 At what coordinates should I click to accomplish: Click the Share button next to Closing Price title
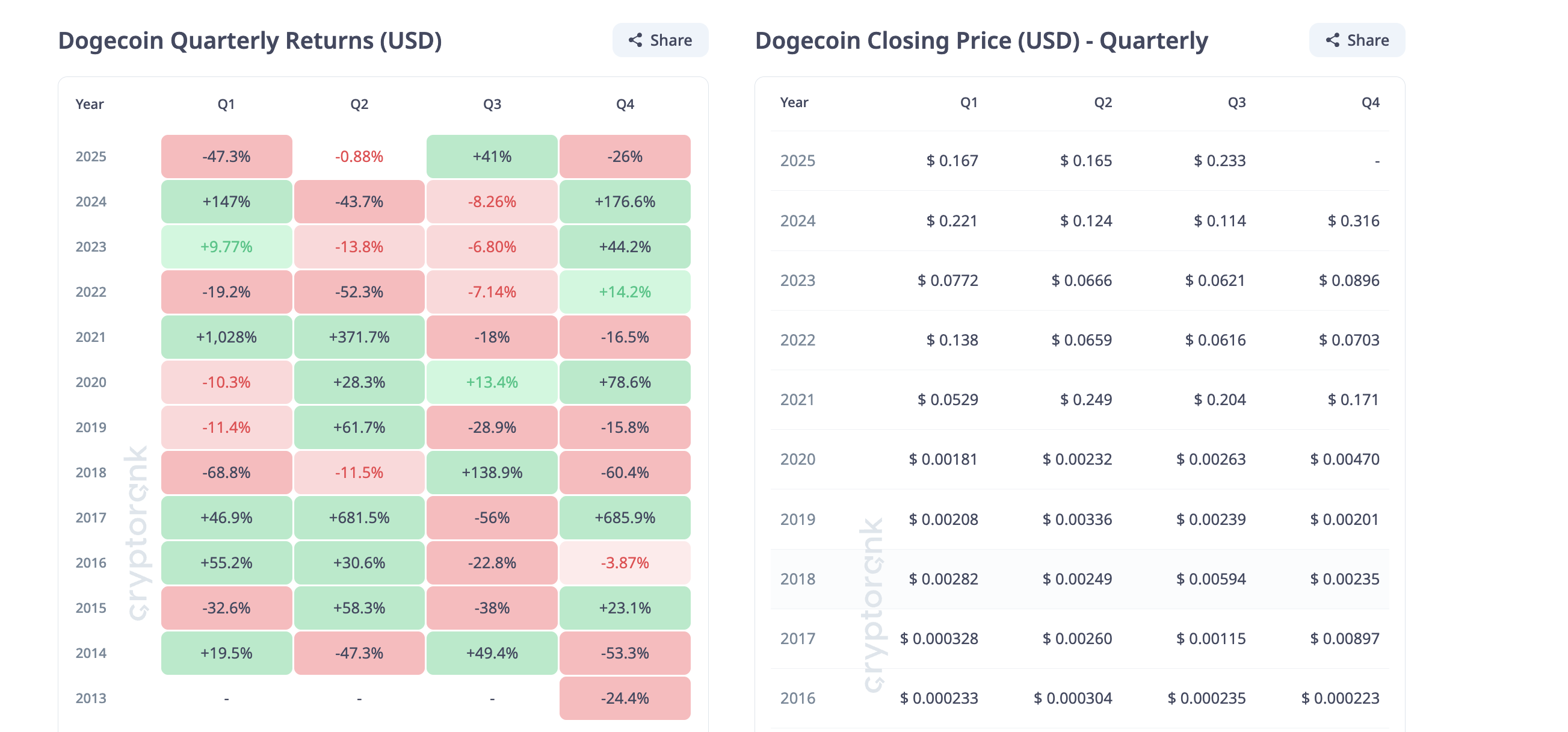pyautogui.click(x=1356, y=40)
